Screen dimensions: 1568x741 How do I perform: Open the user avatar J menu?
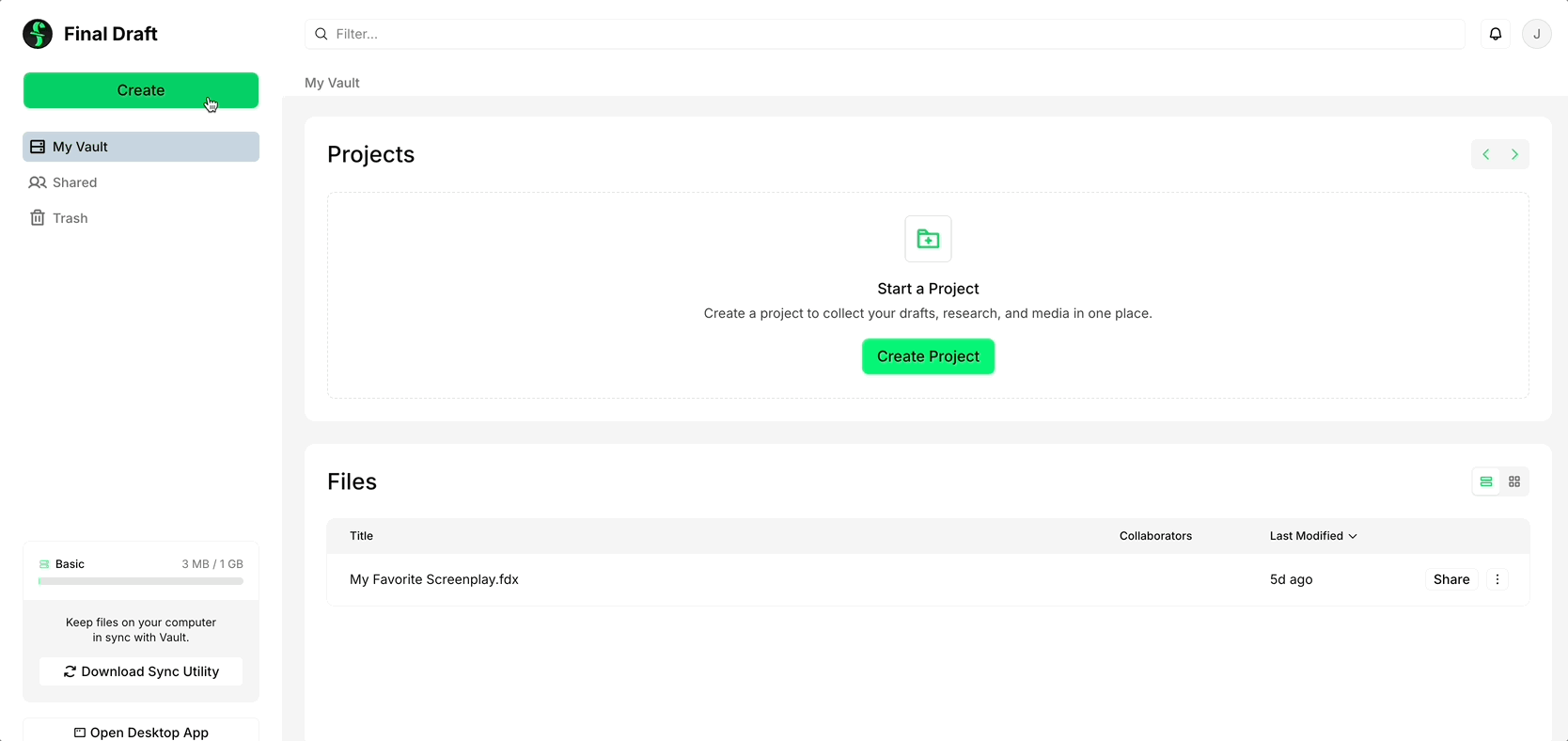1536,34
